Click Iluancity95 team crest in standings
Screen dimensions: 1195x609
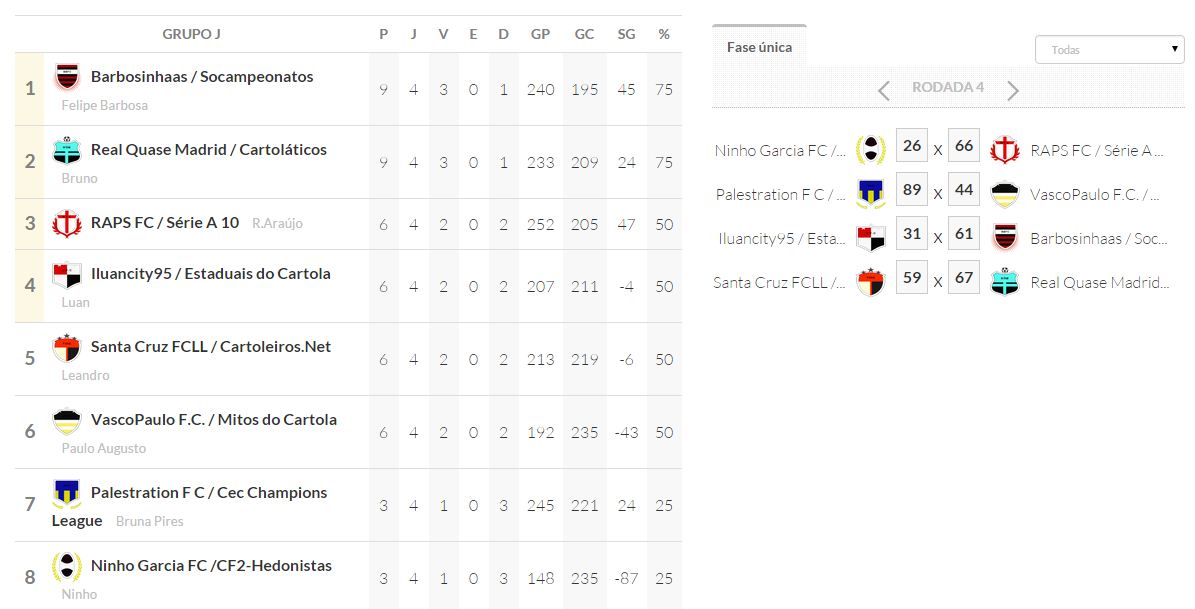(67, 275)
